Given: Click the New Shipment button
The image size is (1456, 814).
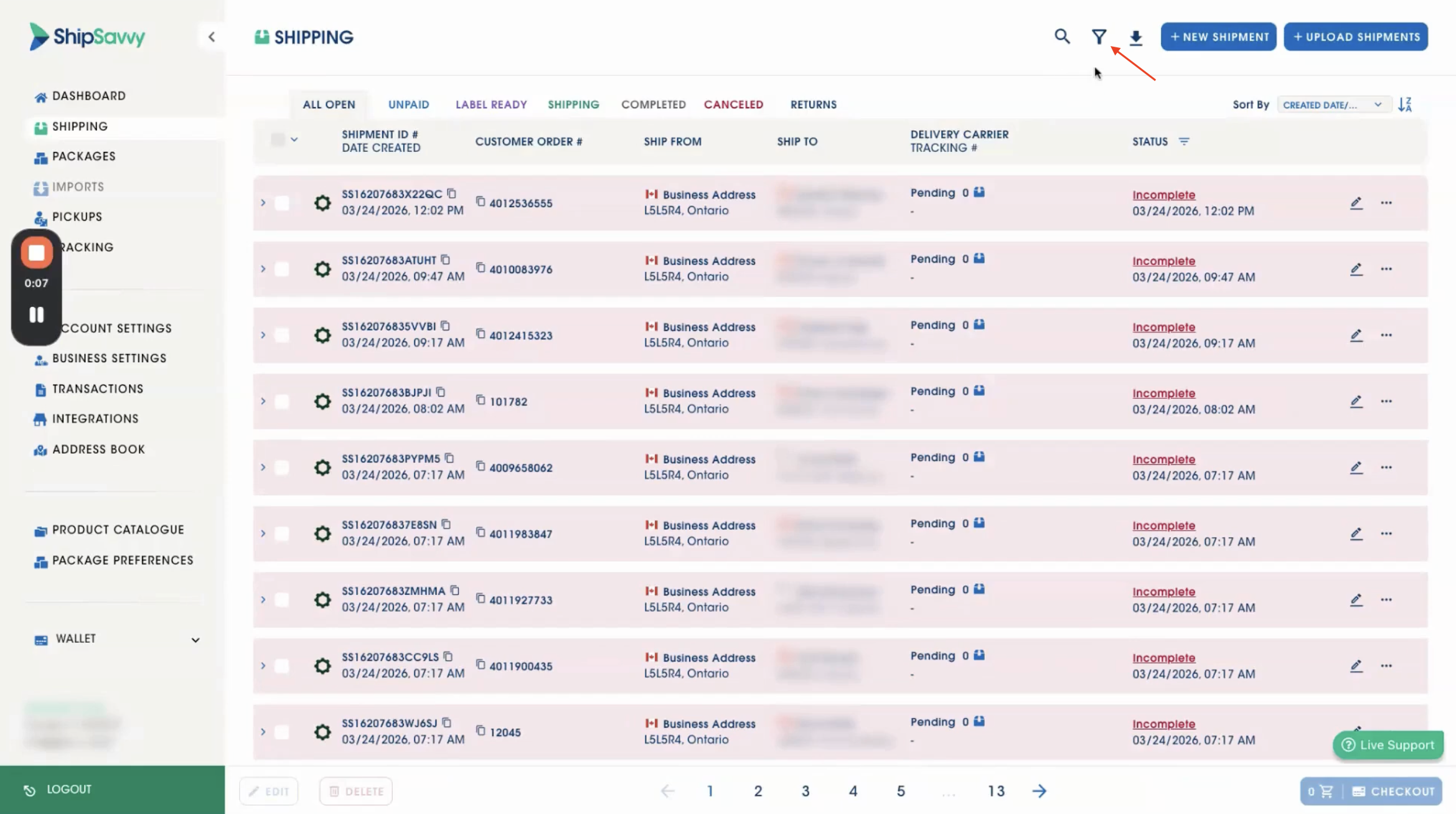Looking at the screenshot, I should pos(1218,37).
